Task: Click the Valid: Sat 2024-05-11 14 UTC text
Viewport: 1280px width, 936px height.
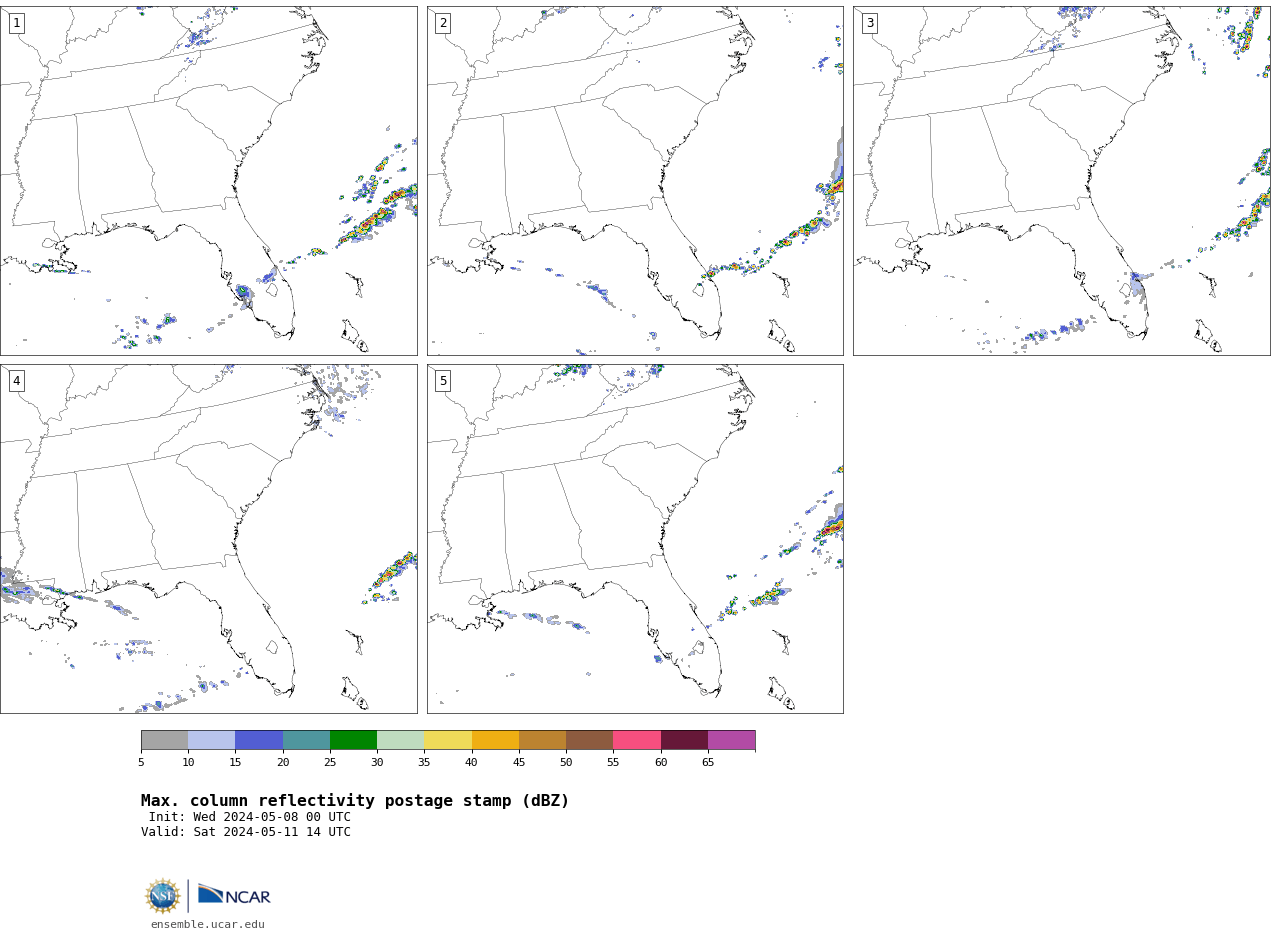Action: pos(246,832)
